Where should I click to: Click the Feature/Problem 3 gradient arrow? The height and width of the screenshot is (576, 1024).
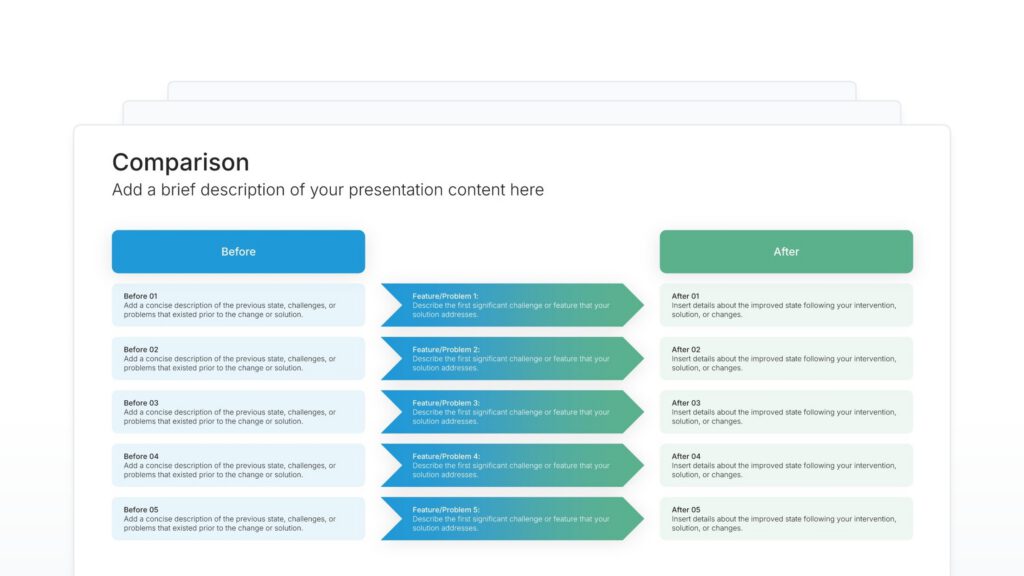[511, 412]
